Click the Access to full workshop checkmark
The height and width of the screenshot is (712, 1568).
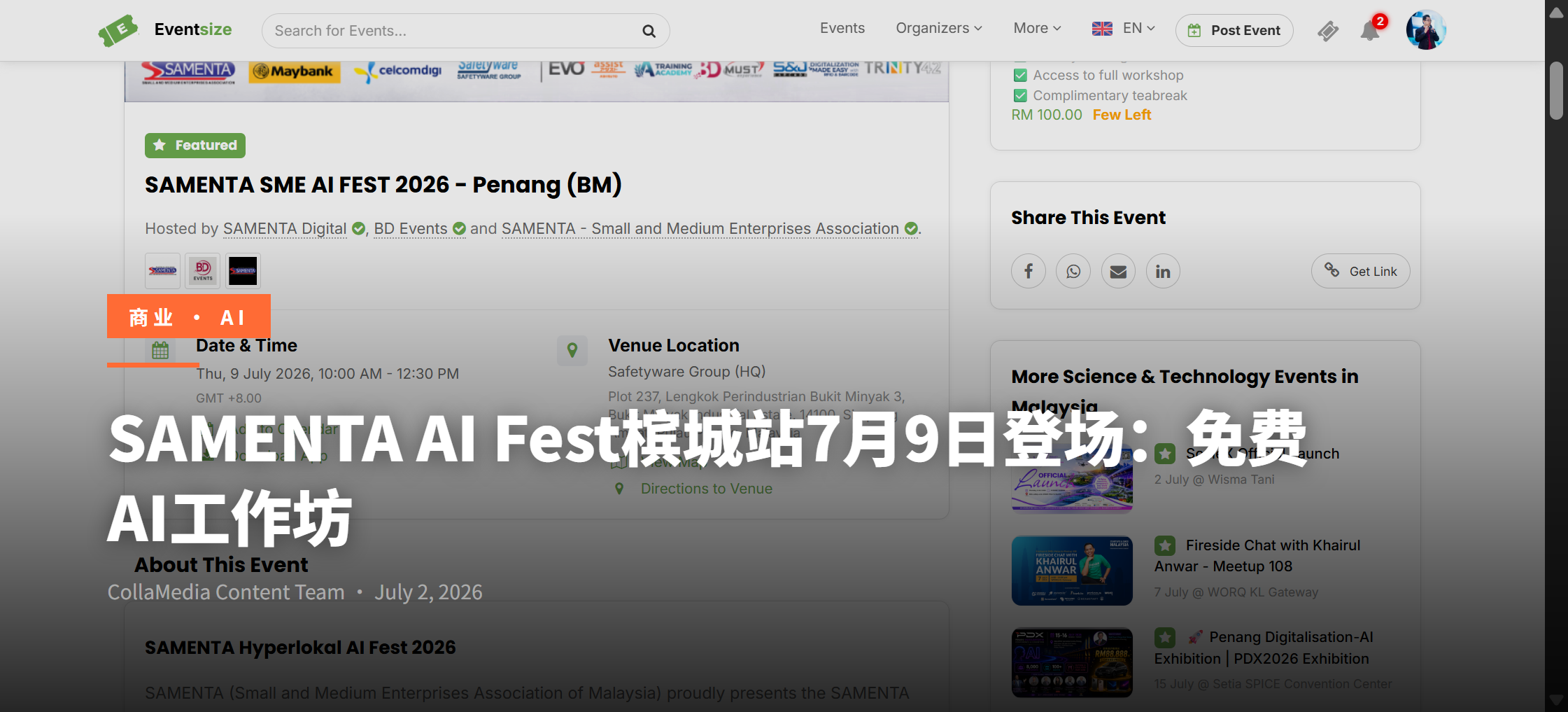pyautogui.click(x=1020, y=76)
